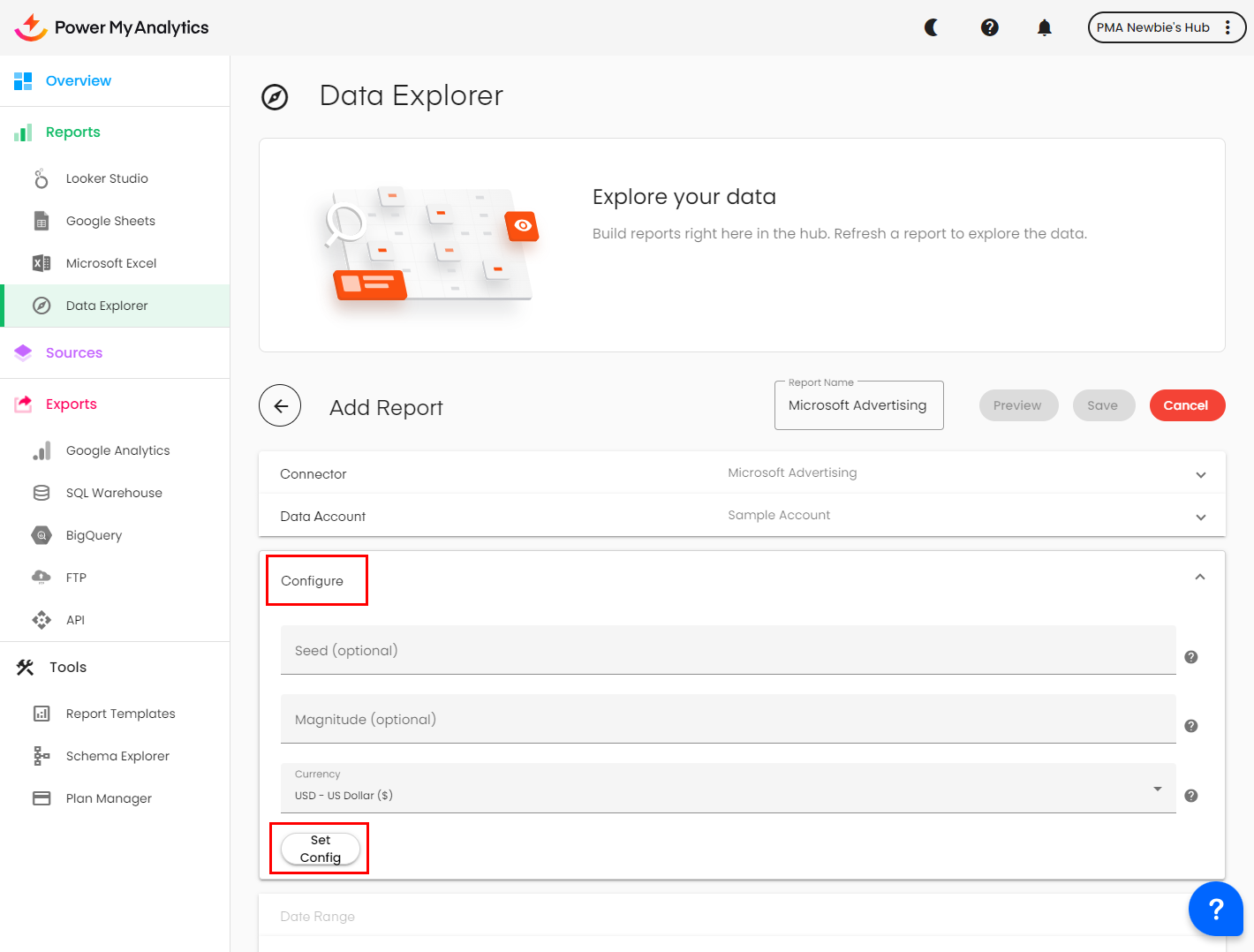Open the PMA Newbie's Hub menu
This screenshot has height=952, width=1254.
pyautogui.click(x=1166, y=27)
